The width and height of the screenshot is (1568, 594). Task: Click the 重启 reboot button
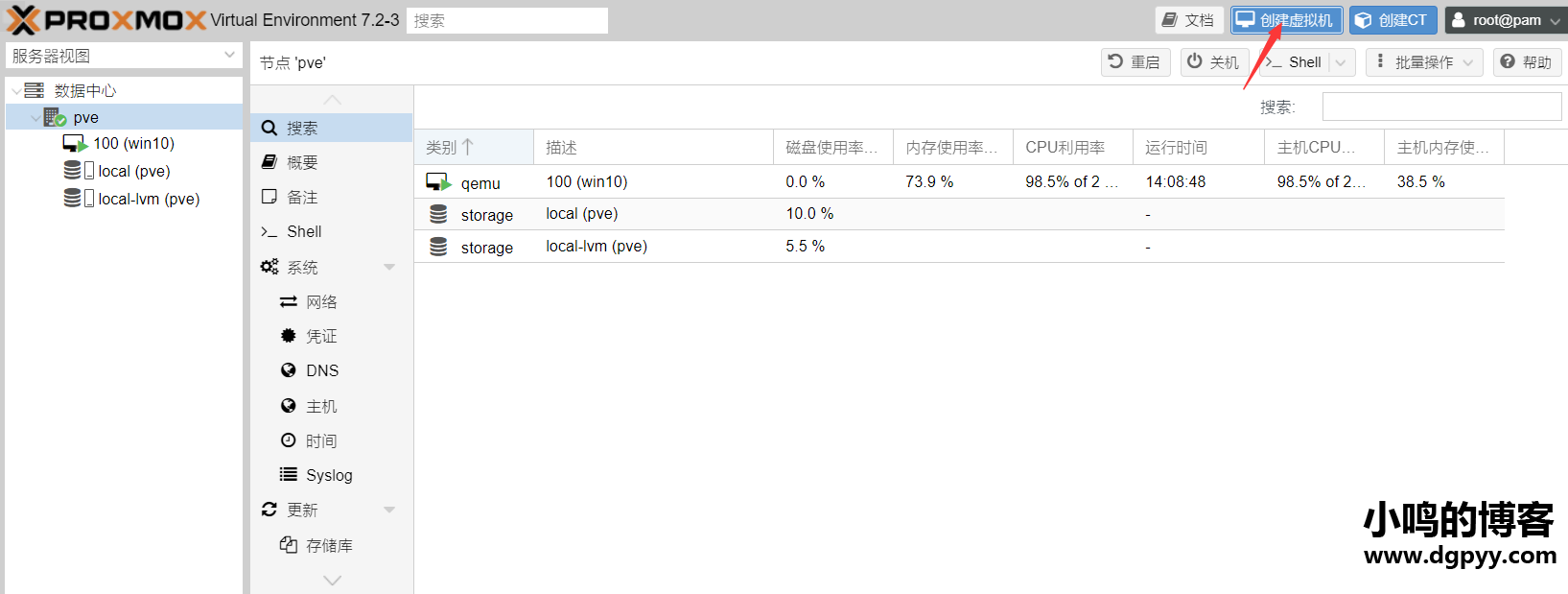coord(1135,62)
